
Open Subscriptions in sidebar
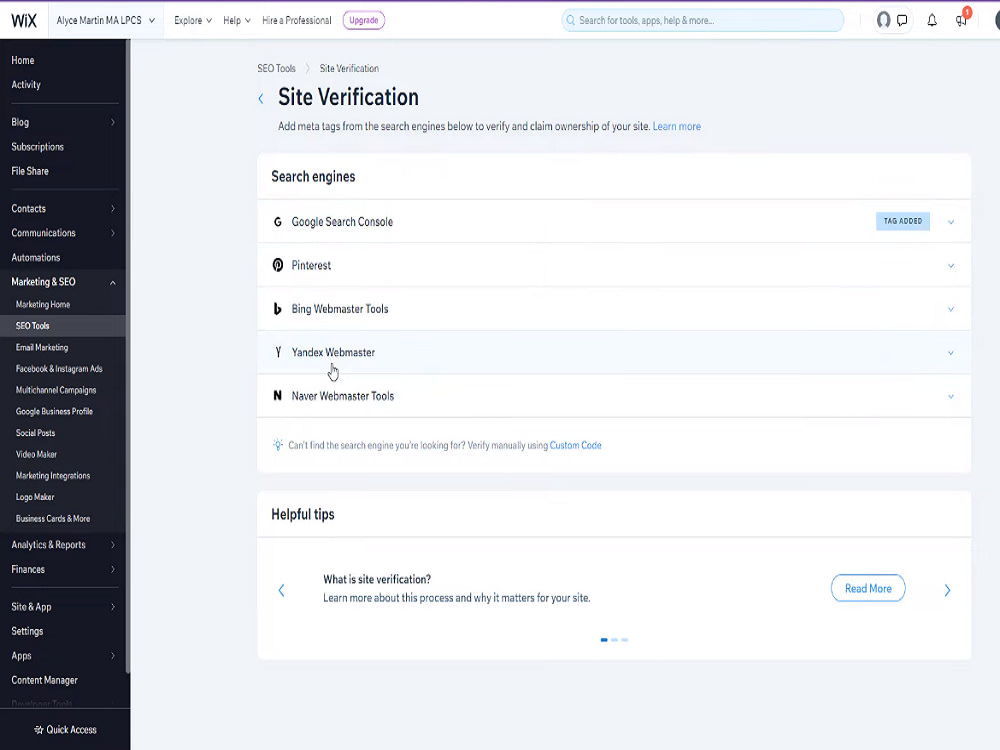pos(38,147)
